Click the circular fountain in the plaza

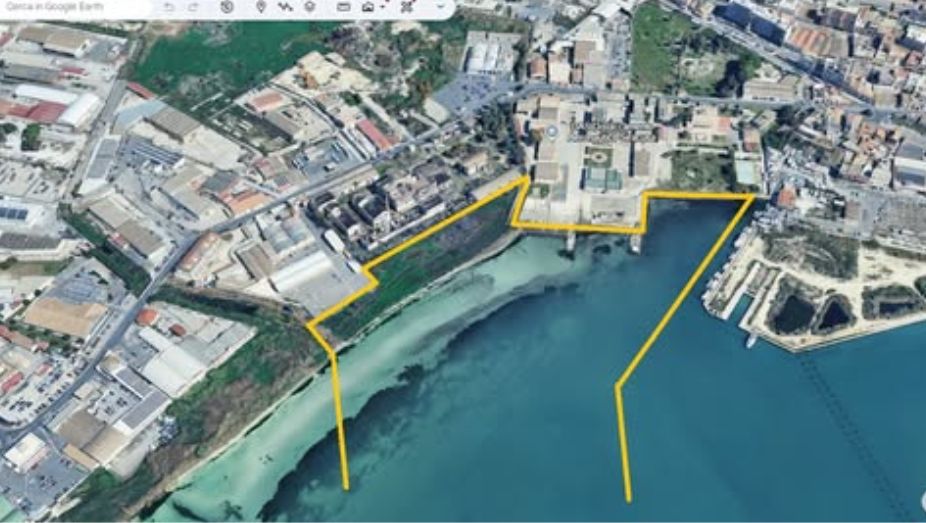coord(552,131)
